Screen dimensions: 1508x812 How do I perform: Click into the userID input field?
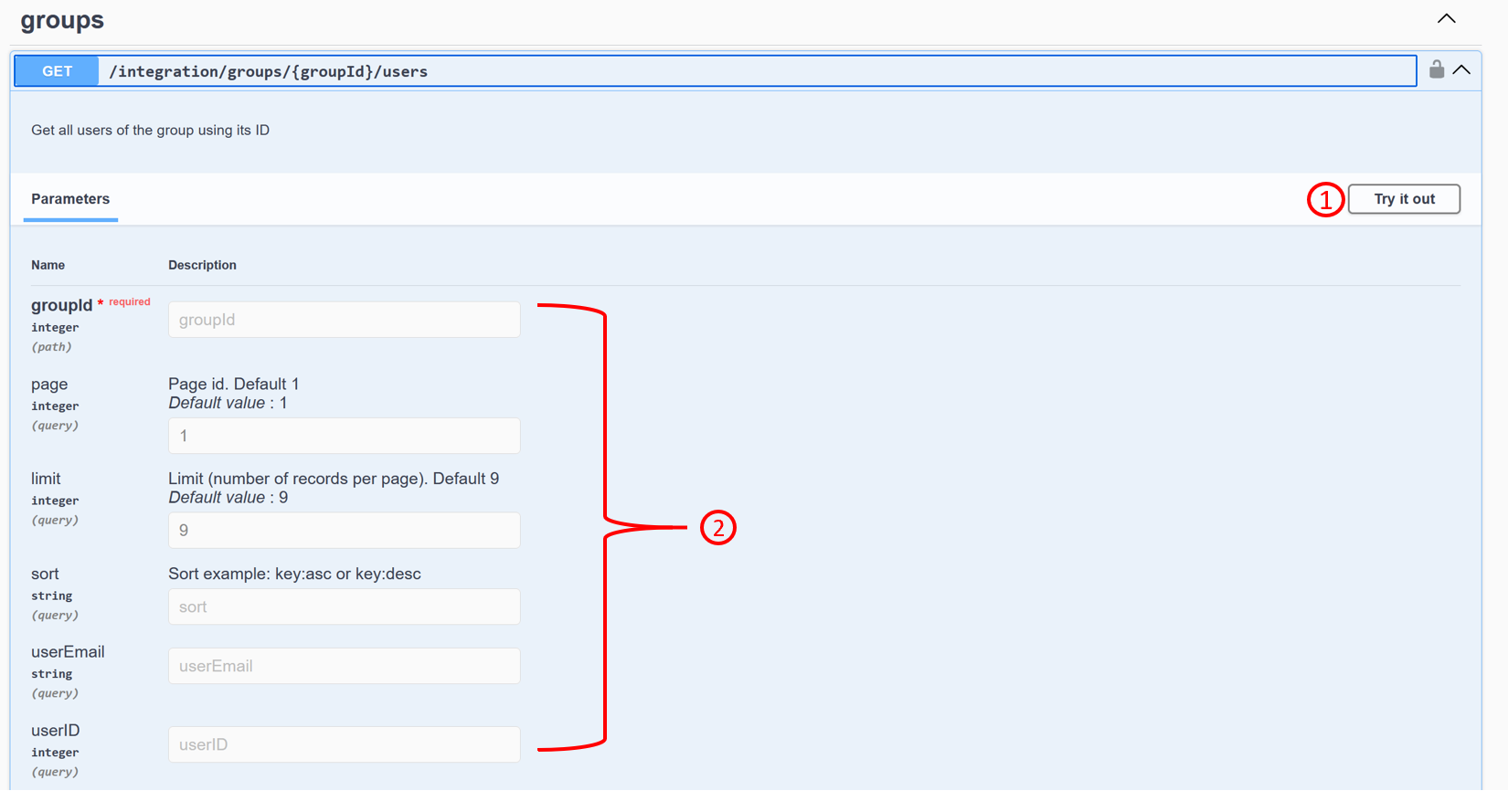point(344,745)
